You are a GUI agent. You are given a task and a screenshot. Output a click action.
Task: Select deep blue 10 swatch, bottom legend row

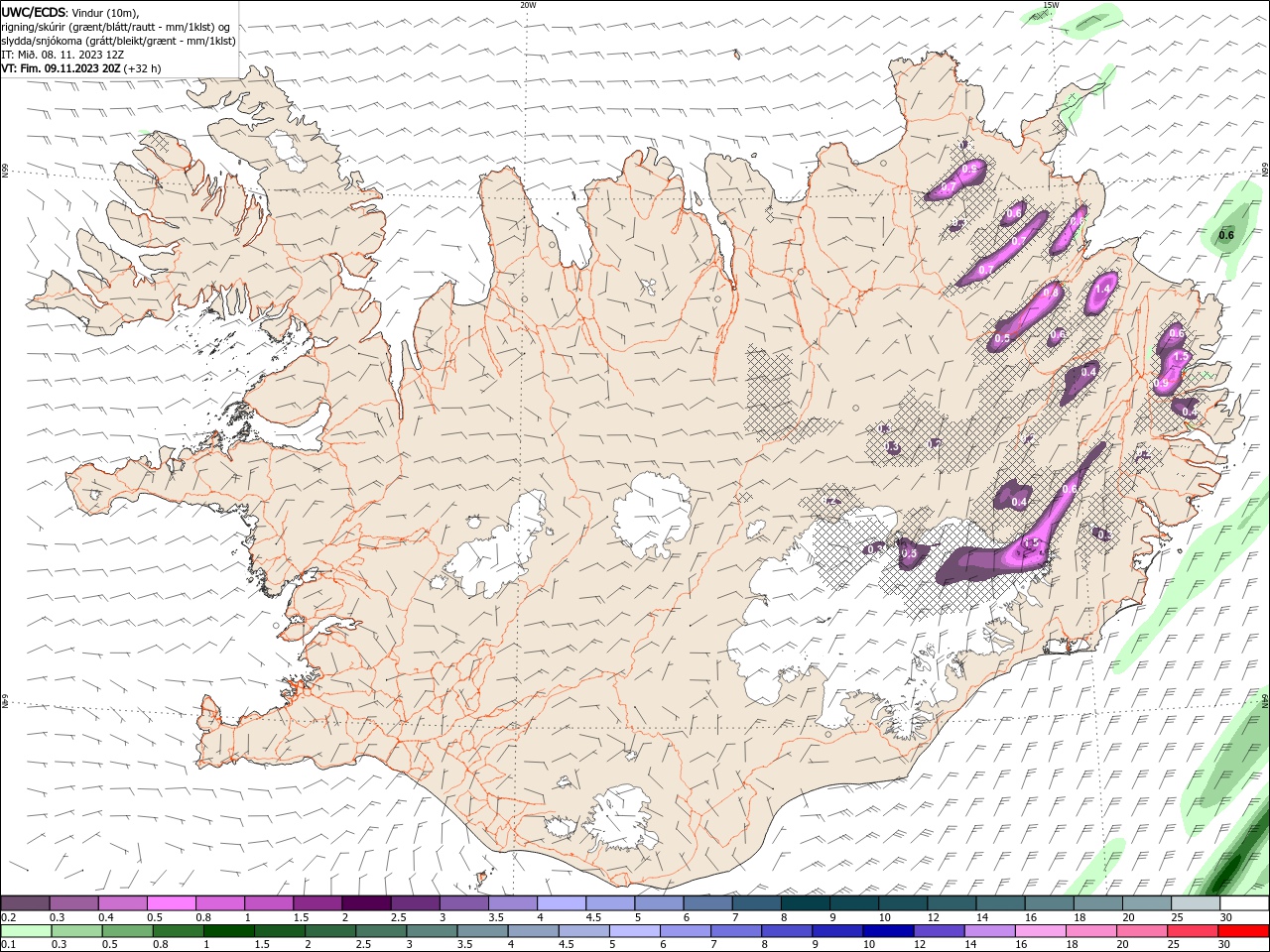pos(887,931)
